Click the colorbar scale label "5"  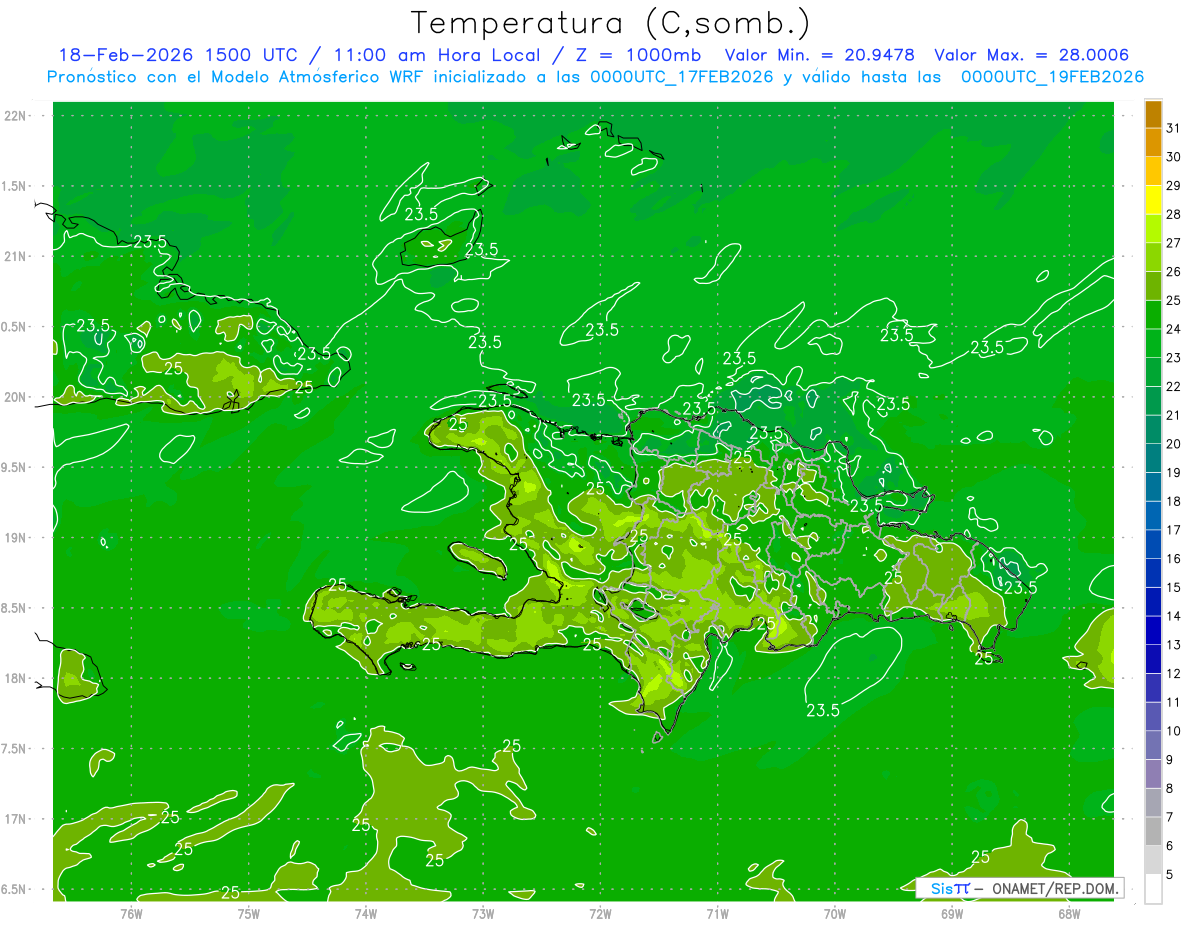coord(1170,874)
